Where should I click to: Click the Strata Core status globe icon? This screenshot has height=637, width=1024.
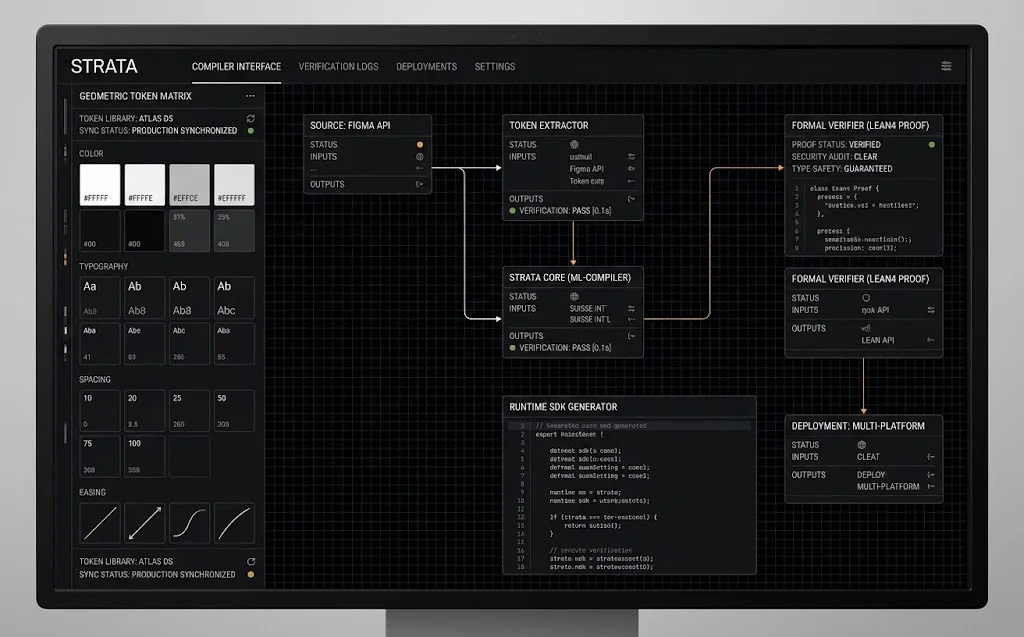(574, 297)
